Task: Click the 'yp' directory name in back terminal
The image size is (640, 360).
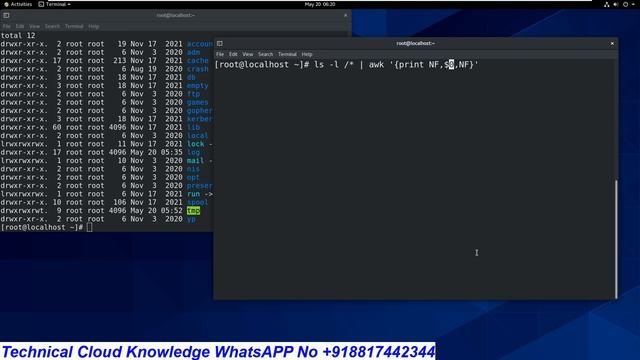Action: pos(191,219)
